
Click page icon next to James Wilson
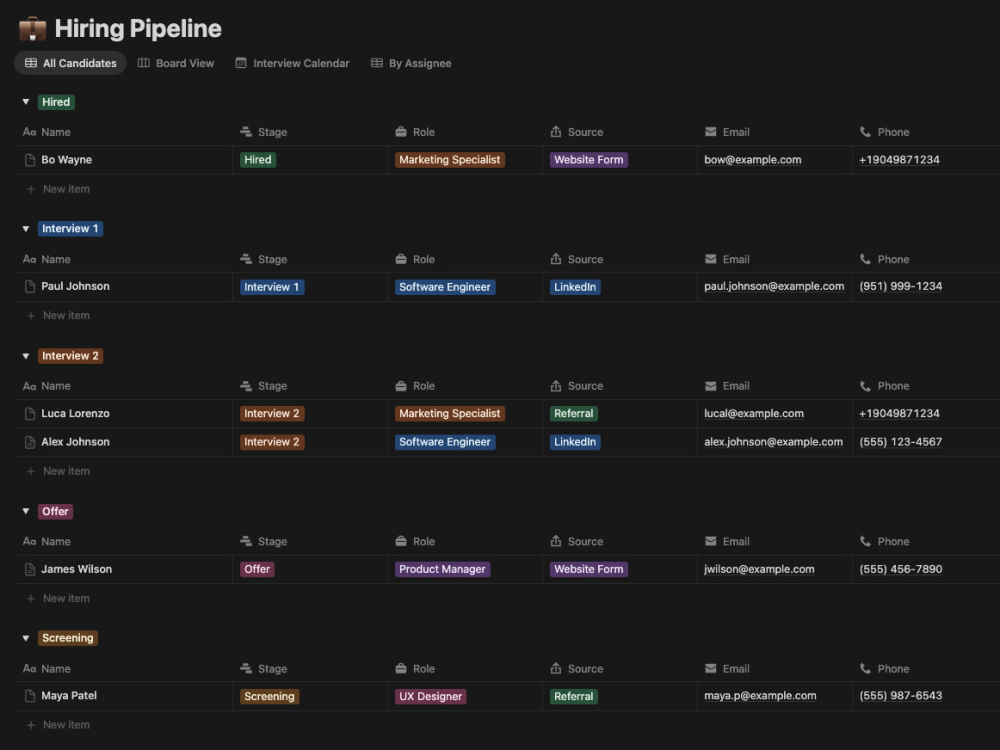coord(30,570)
